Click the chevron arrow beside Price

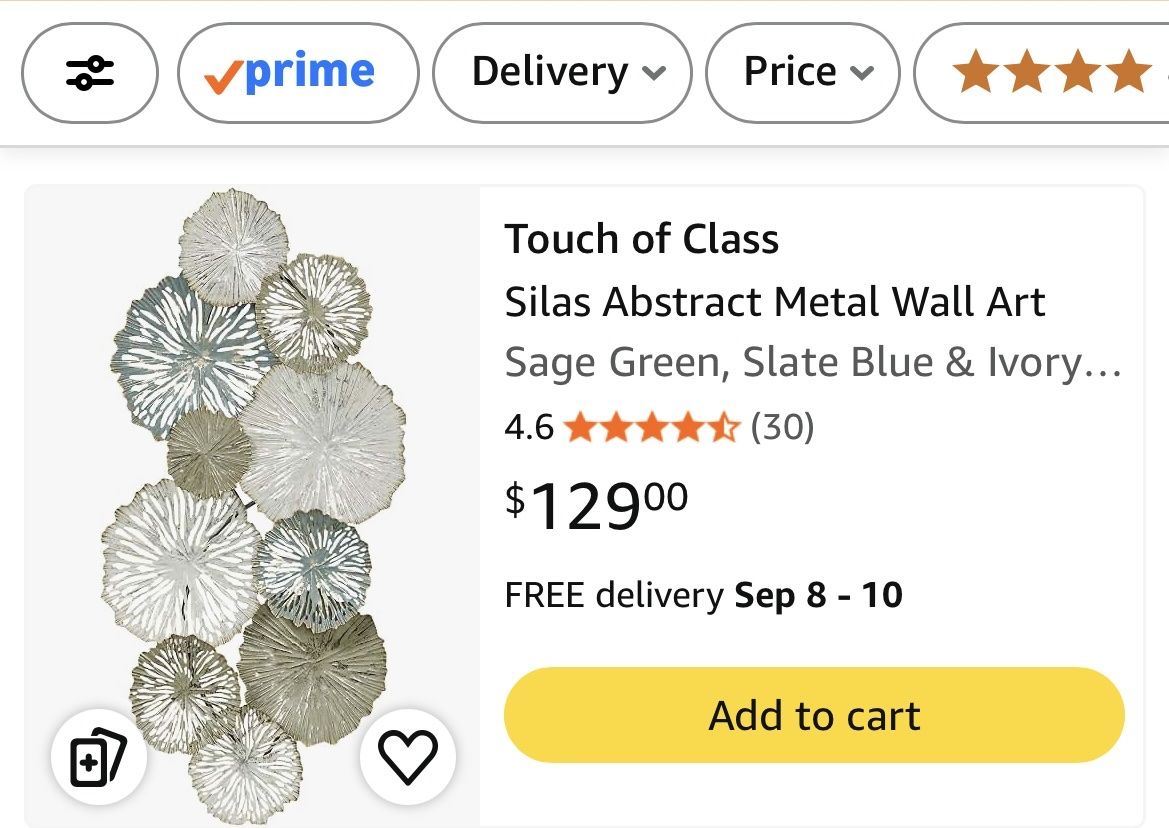[862, 73]
